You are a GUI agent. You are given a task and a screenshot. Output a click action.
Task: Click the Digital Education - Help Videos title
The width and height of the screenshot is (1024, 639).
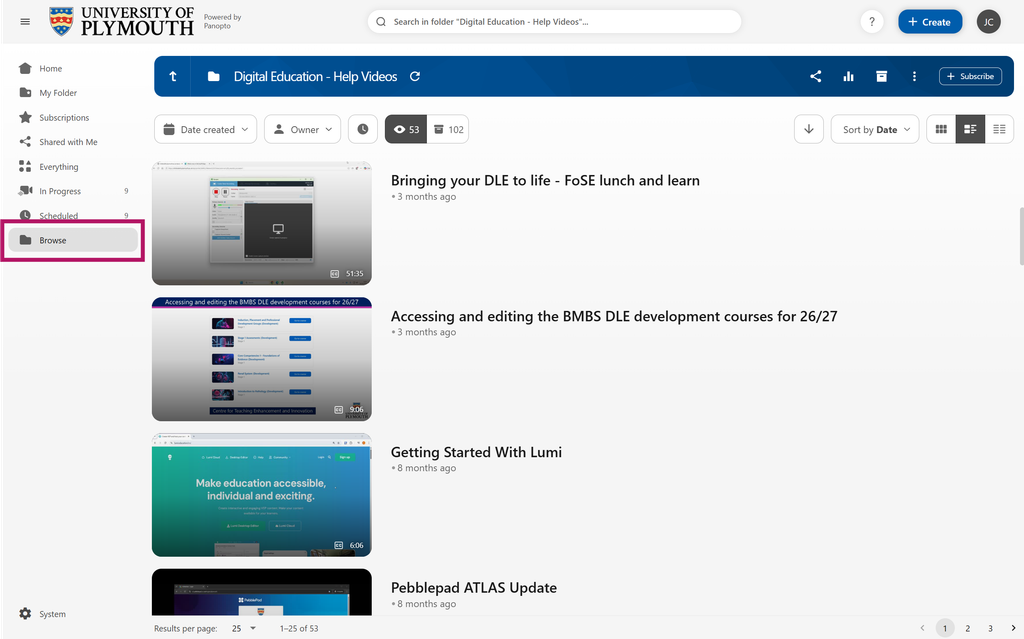[315, 76]
